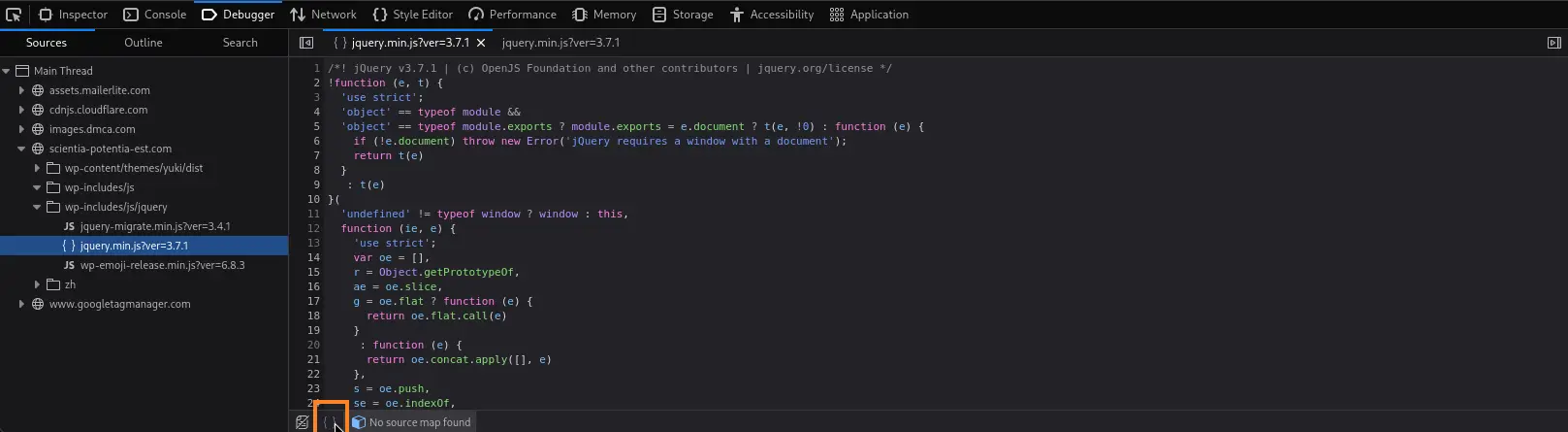This screenshot has height=432, width=1568.
Task: Click Object.getPrototypeOf on line 15
Action: pos(449,272)
